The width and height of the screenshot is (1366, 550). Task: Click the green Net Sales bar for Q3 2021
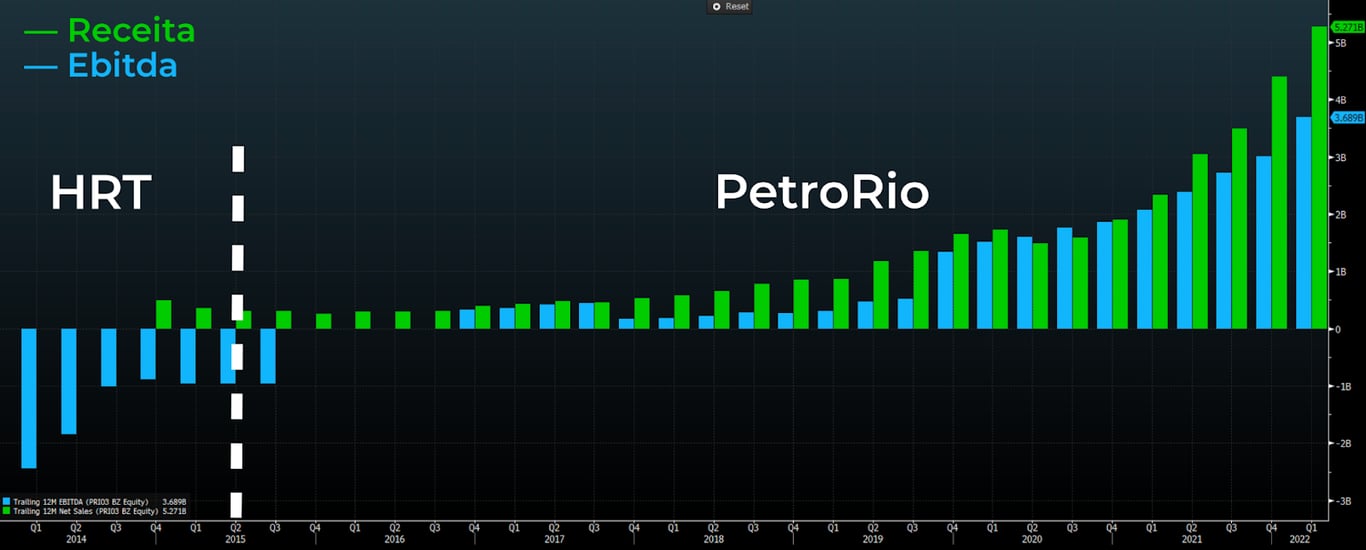click(x=1239, y=228)
